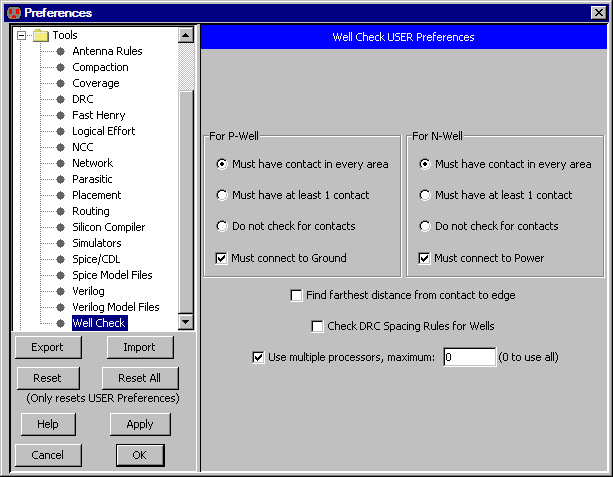
Task: Click the maximum processors input field
Action: (469, 357)
